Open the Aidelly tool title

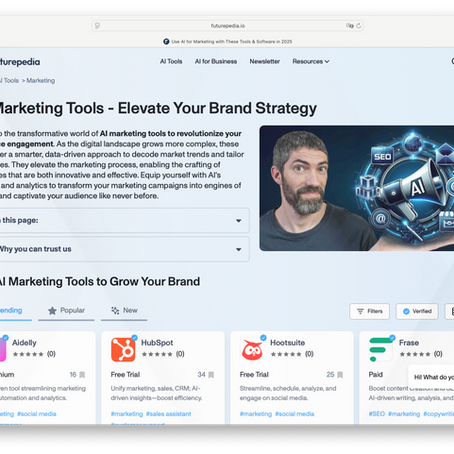(24, 343)
